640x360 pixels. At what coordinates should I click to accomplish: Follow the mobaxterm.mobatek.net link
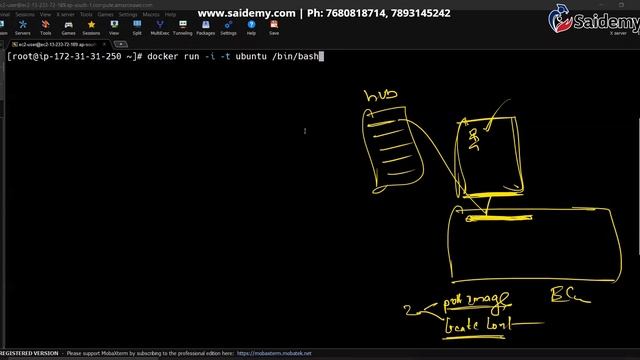274,353
